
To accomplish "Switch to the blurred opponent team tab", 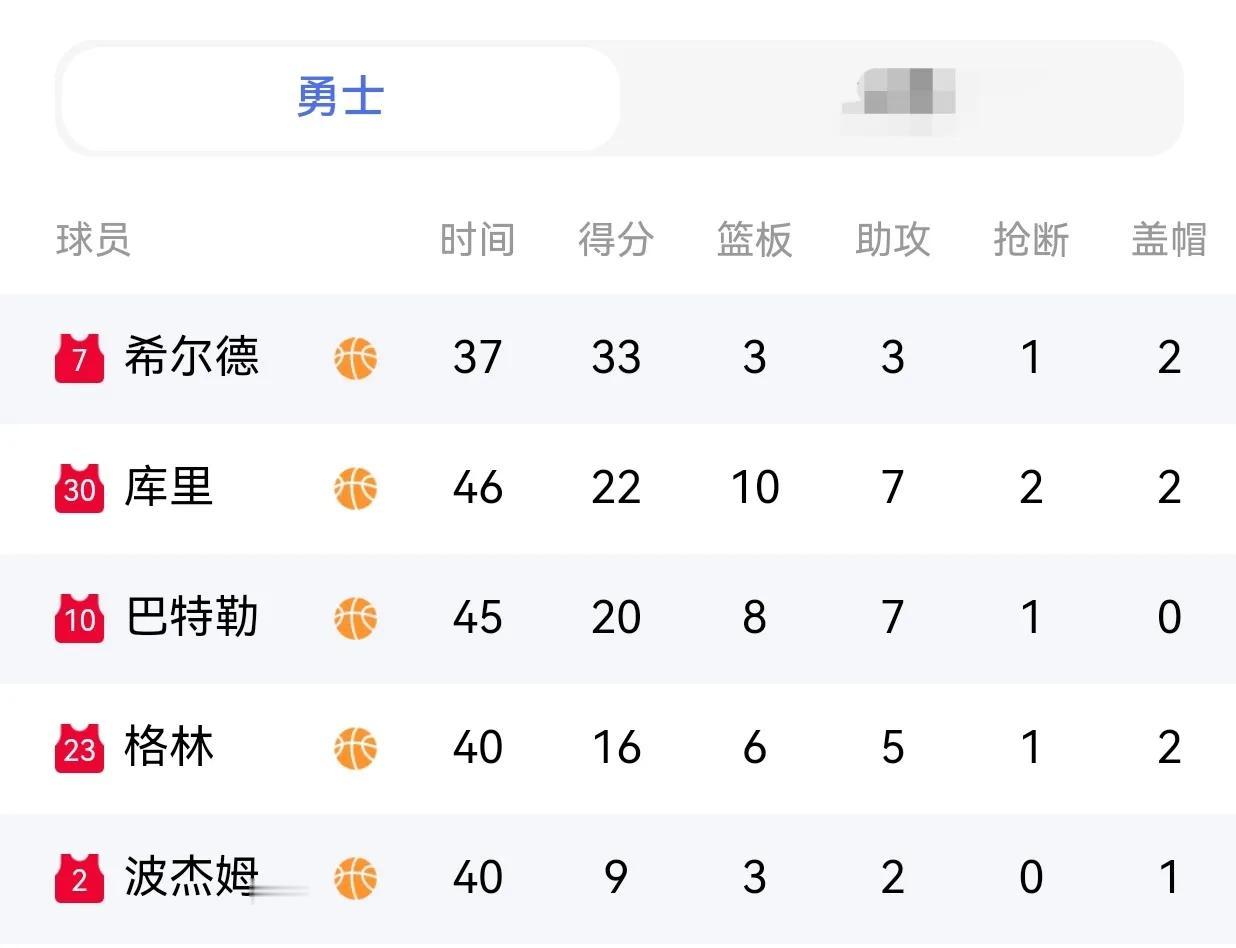I will point(900,98).
